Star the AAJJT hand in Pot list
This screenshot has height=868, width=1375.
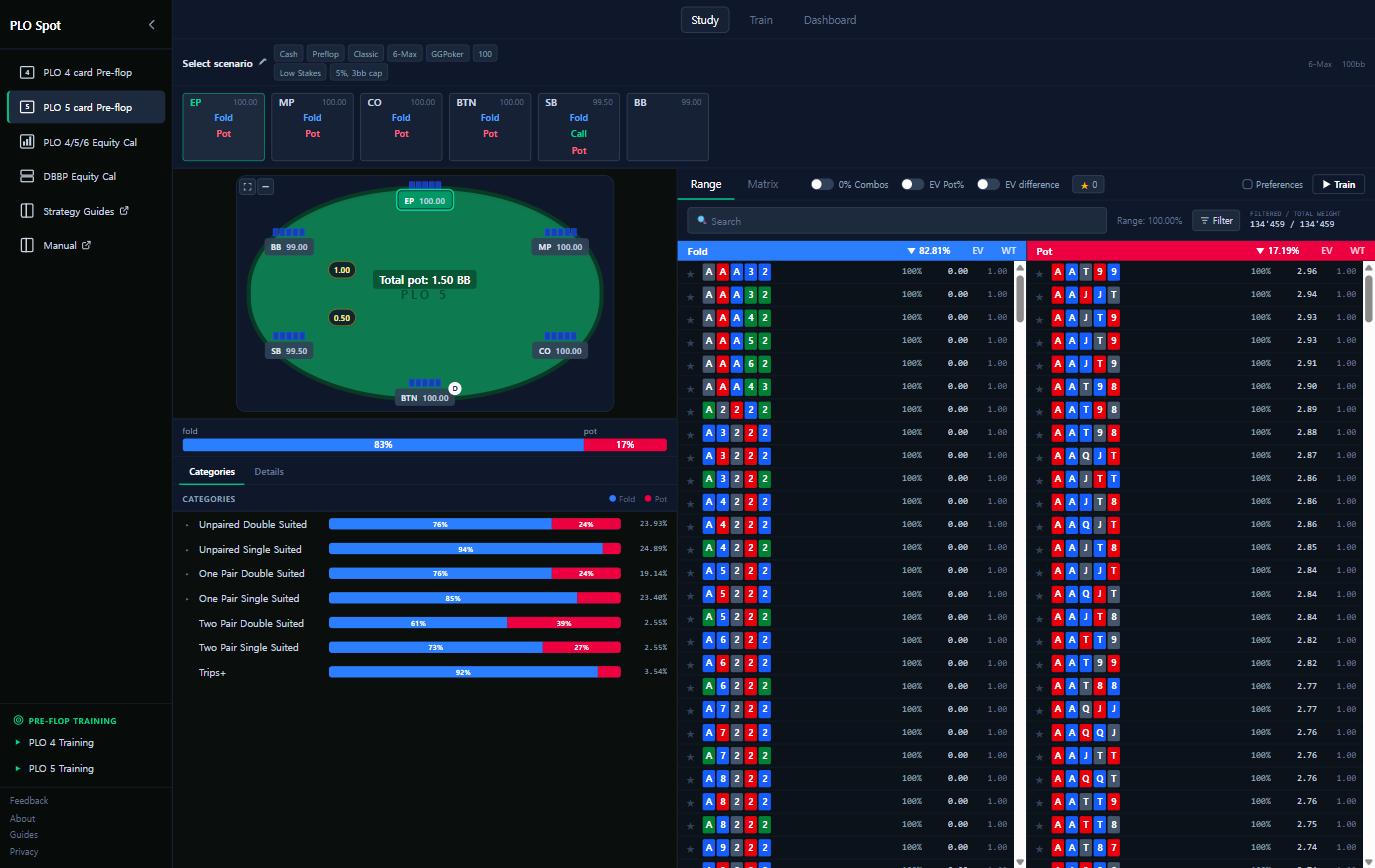[x=1040, y=295]
